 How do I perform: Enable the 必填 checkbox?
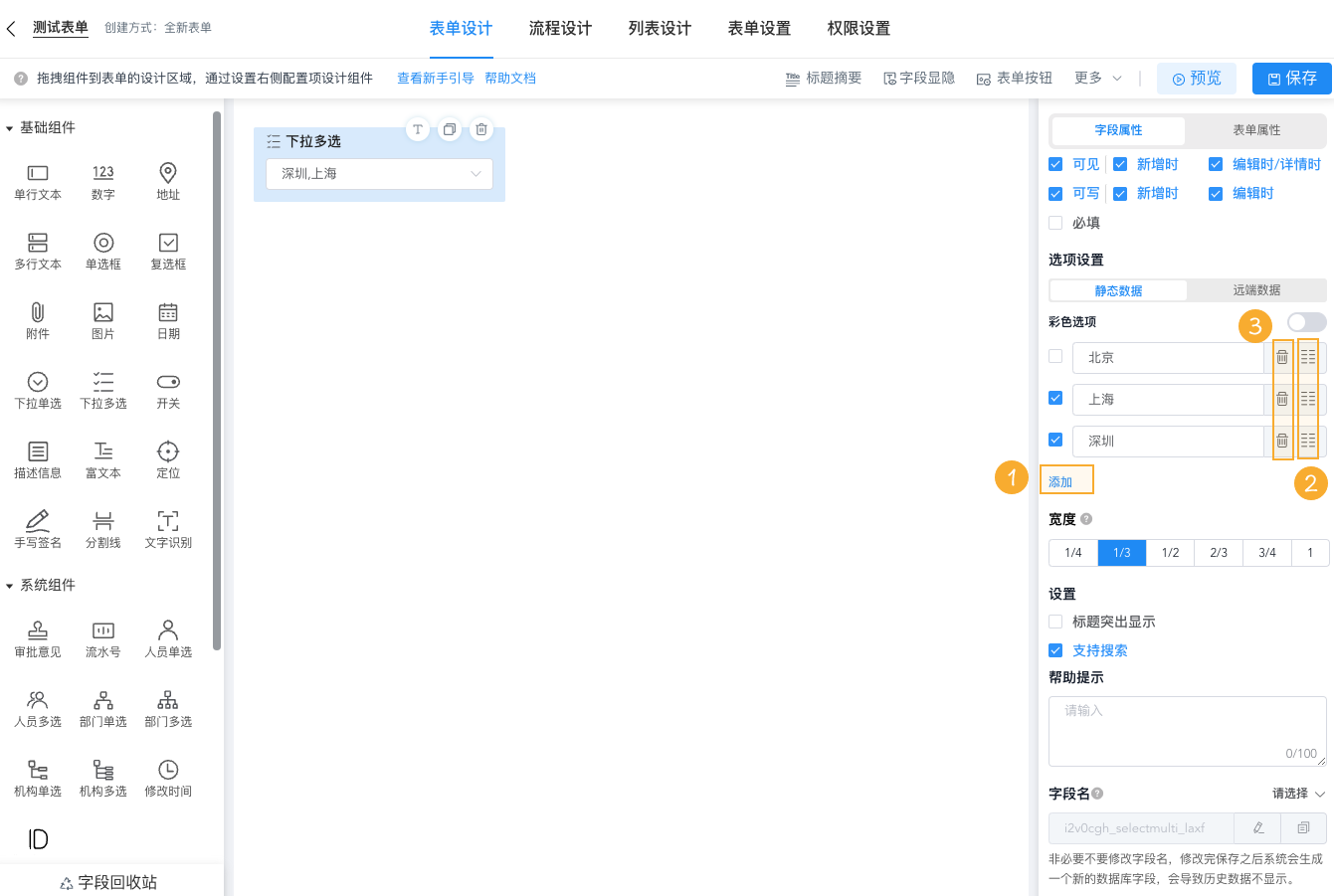[1055, 222]
